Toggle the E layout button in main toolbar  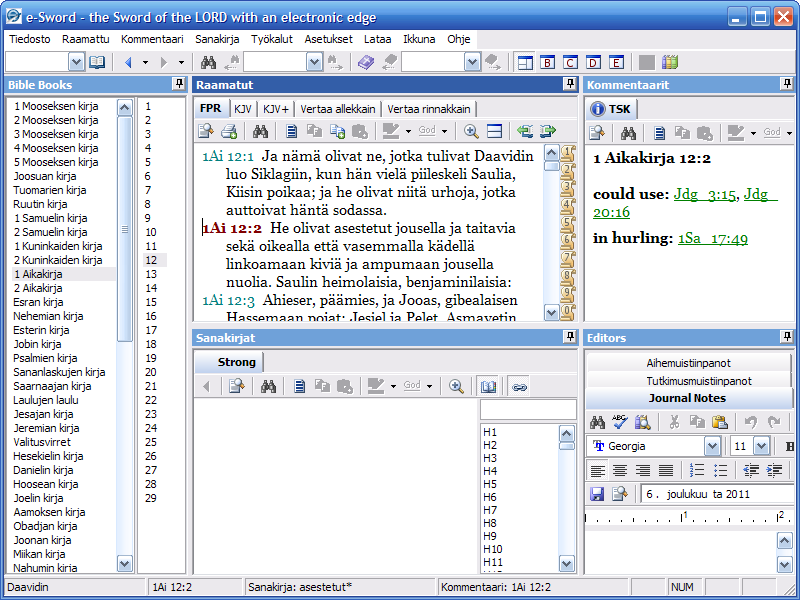click(616, 63)
